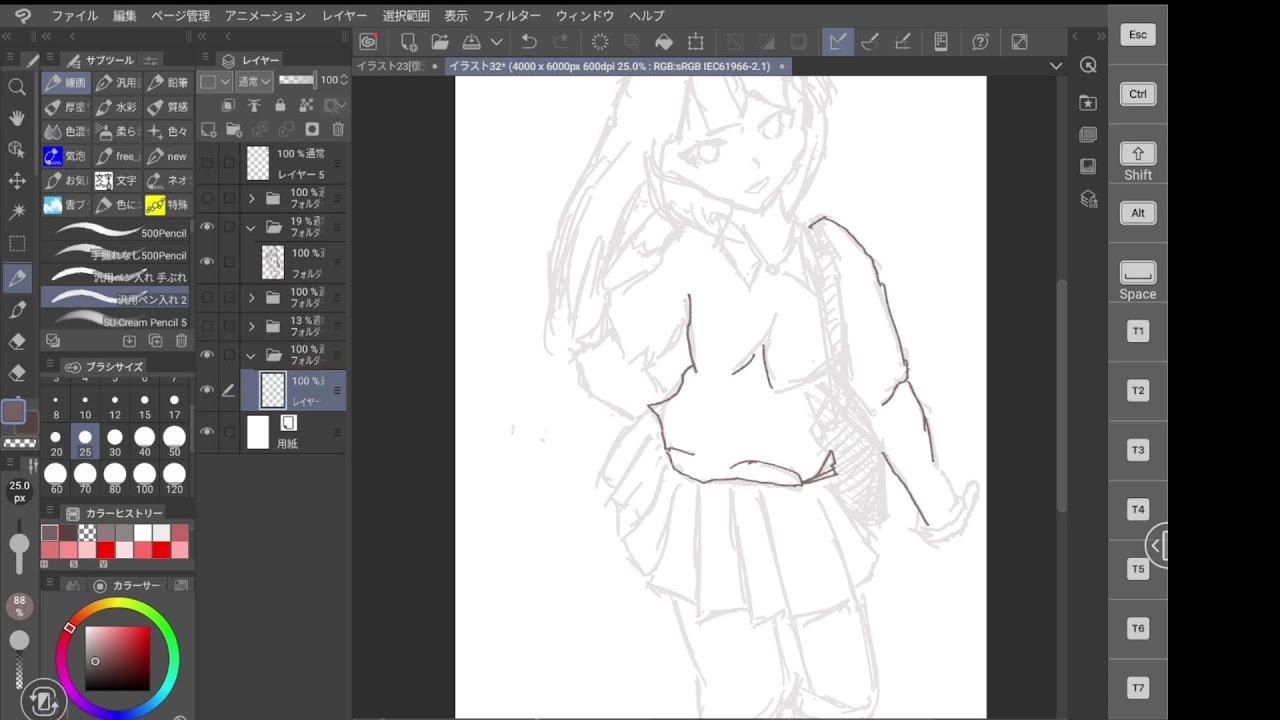Screen dimensions: 1280x720
Task: Open the save options dropdown arrow
Action: [x=496, y=42]
